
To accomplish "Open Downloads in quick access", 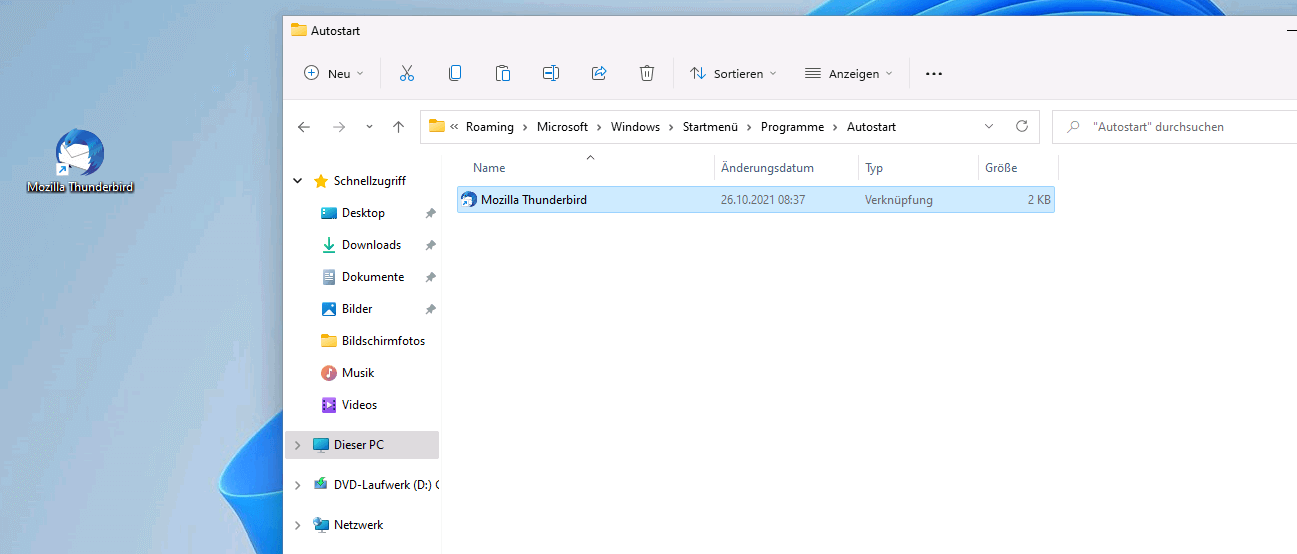I will [371, 245].
